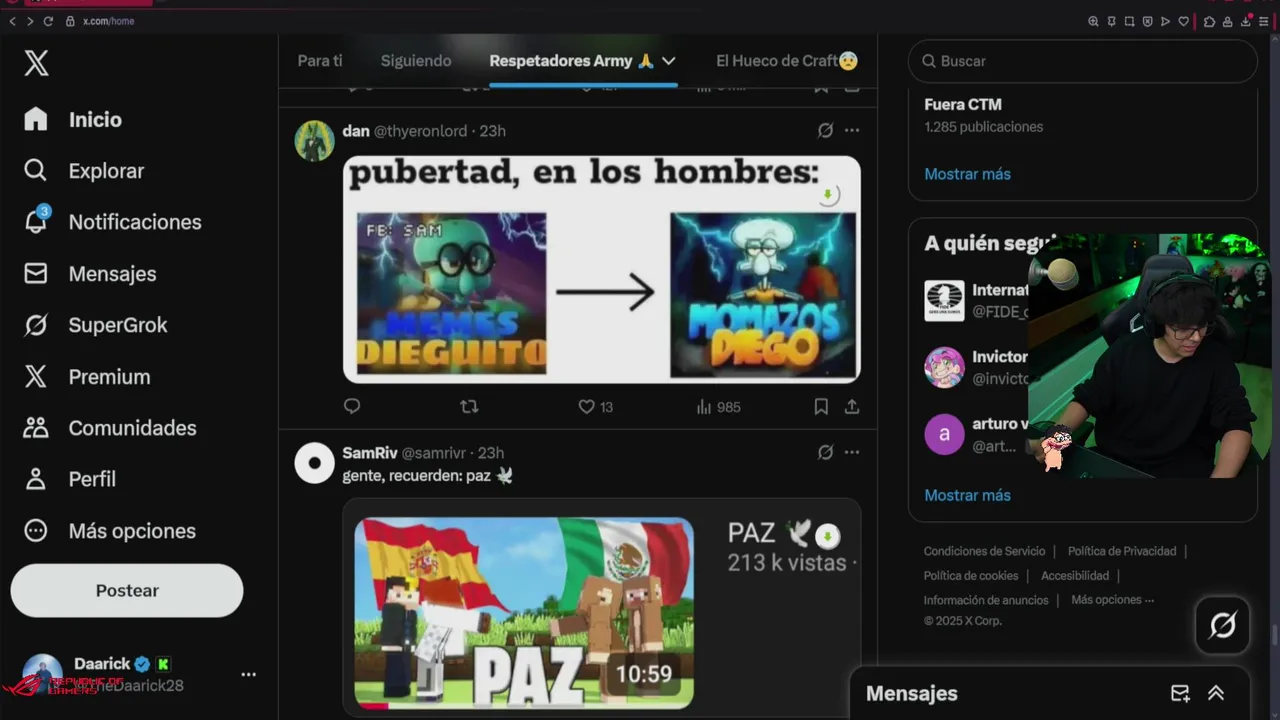This screenshot has width=1280, height=720.
Task: Go forward in the browser
Action: pos(29,21)
